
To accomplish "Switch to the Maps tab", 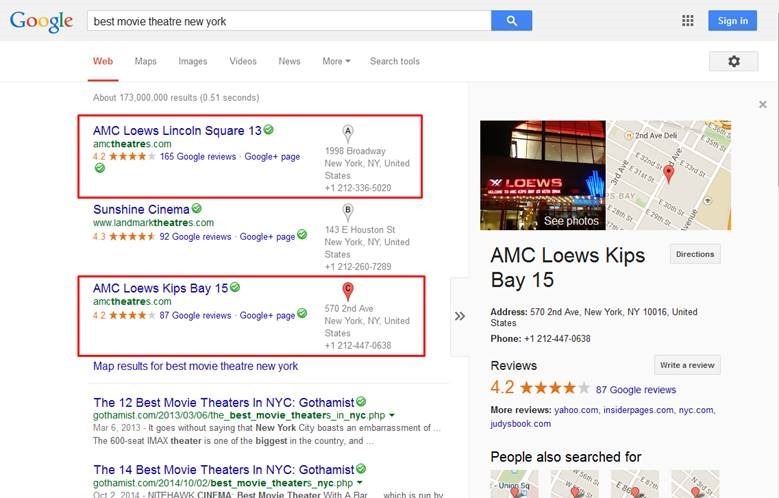I will click(x=146, y=61).
